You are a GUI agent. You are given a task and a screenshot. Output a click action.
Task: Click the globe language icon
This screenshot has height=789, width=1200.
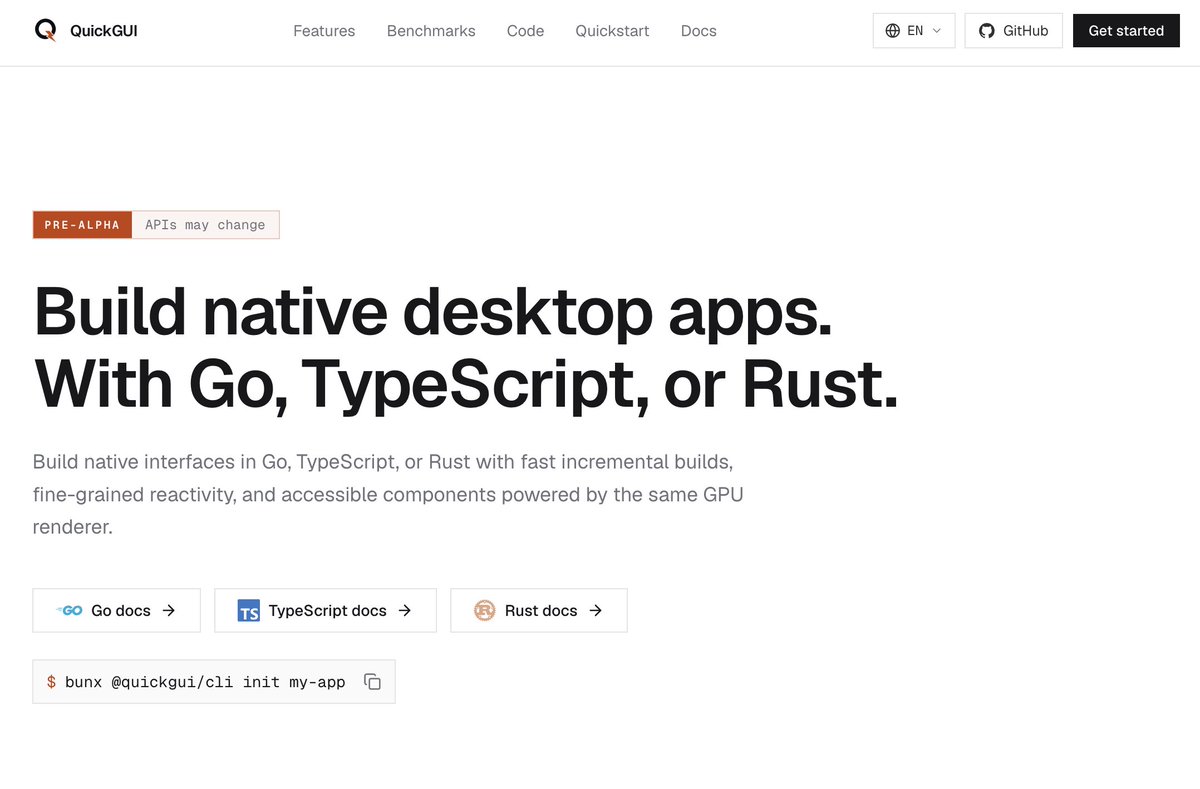pyautogui.click(x=893, y=31)
